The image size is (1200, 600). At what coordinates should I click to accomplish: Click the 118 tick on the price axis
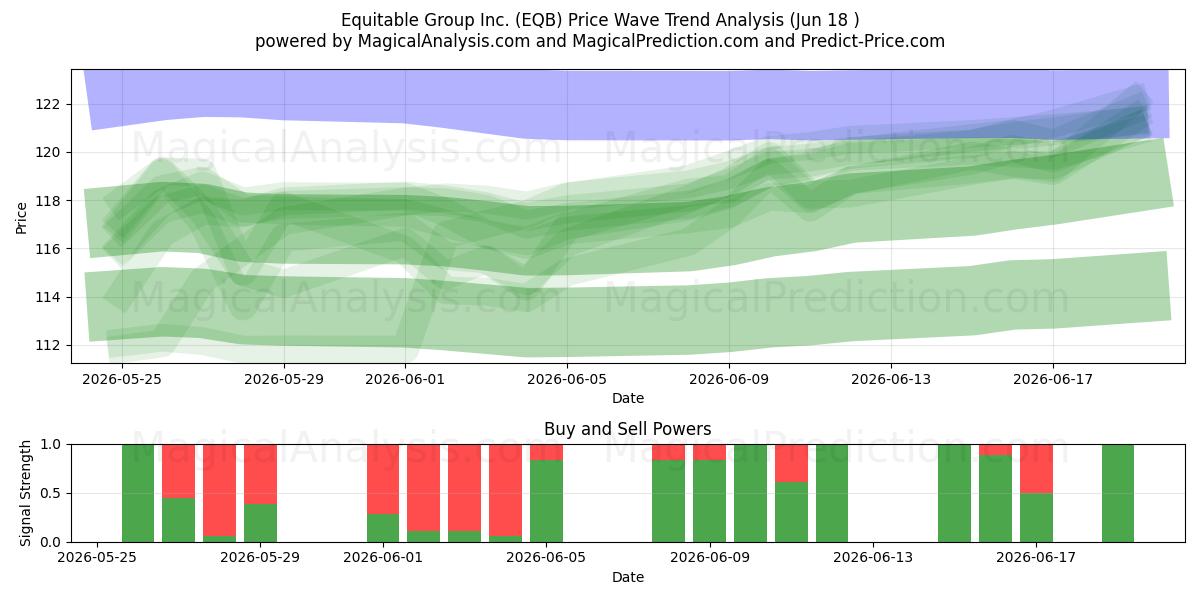coord(48,201)
